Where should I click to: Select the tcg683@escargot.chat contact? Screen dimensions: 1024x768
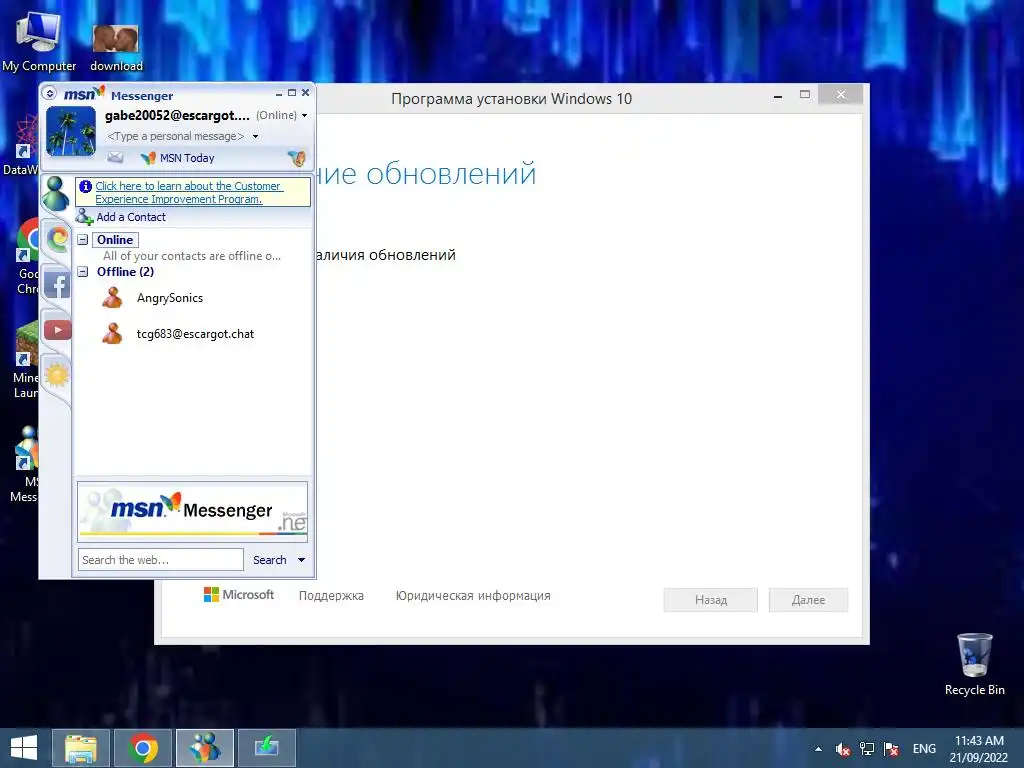coord(195,334)
